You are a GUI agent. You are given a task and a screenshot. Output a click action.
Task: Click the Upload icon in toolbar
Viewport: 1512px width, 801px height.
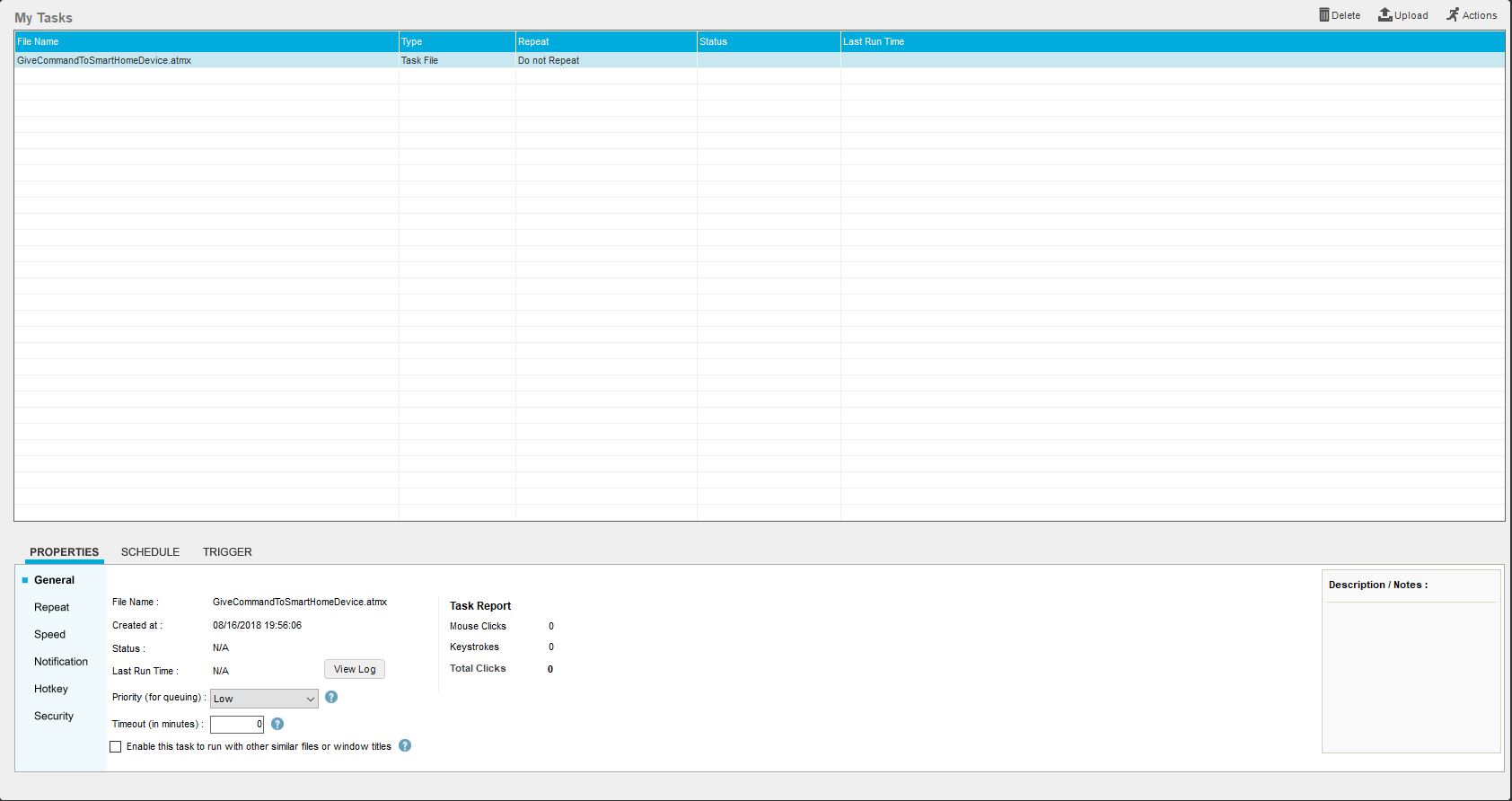coord(1385,15)
